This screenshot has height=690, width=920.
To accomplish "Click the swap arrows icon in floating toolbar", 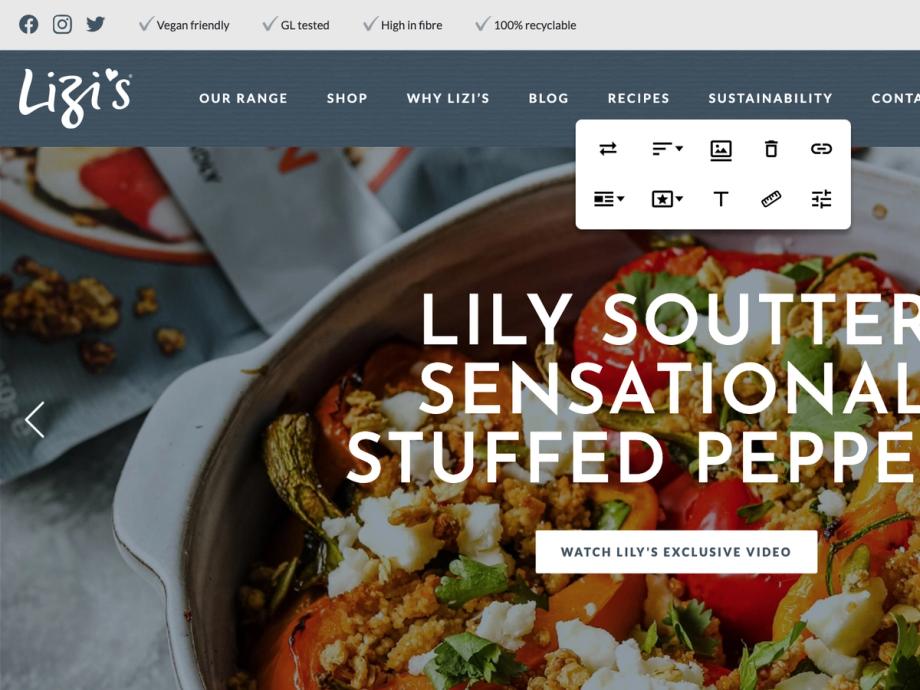I will tap(608, 149).
